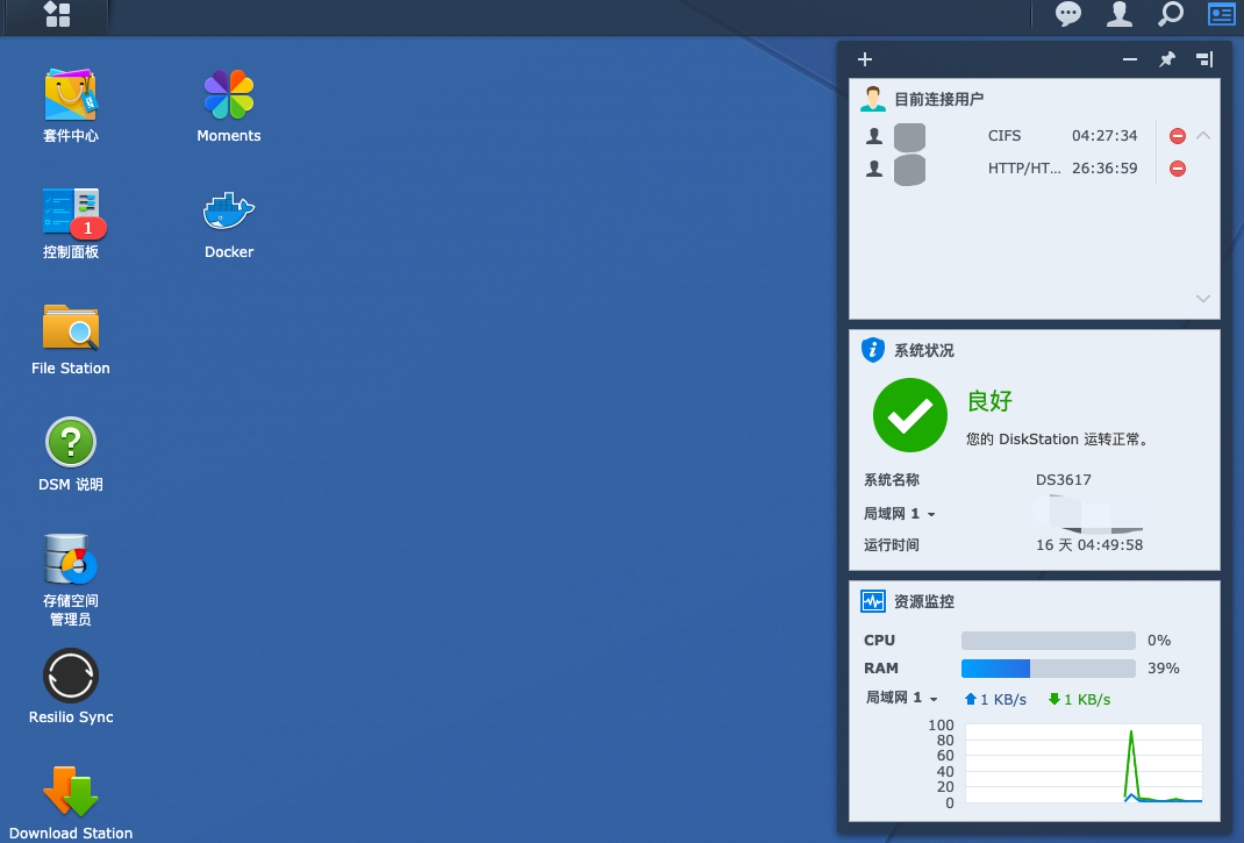The height and width of the screenshot is (843, 1245).
Task: Click the 系统名称 label
Action: tap(892, 480)
